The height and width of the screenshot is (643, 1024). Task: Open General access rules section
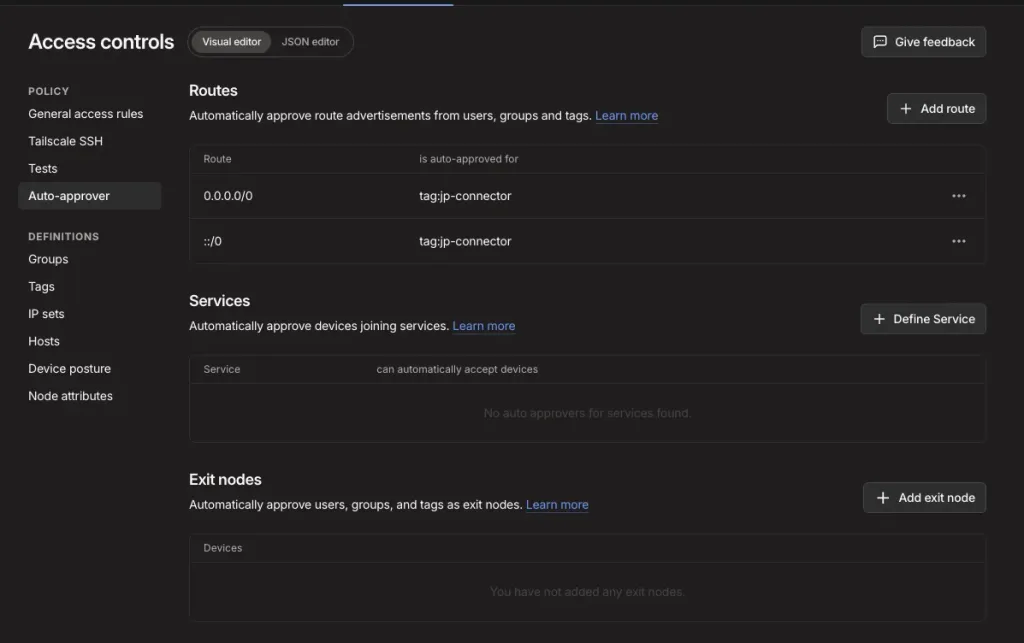click(x=86, y=114)
